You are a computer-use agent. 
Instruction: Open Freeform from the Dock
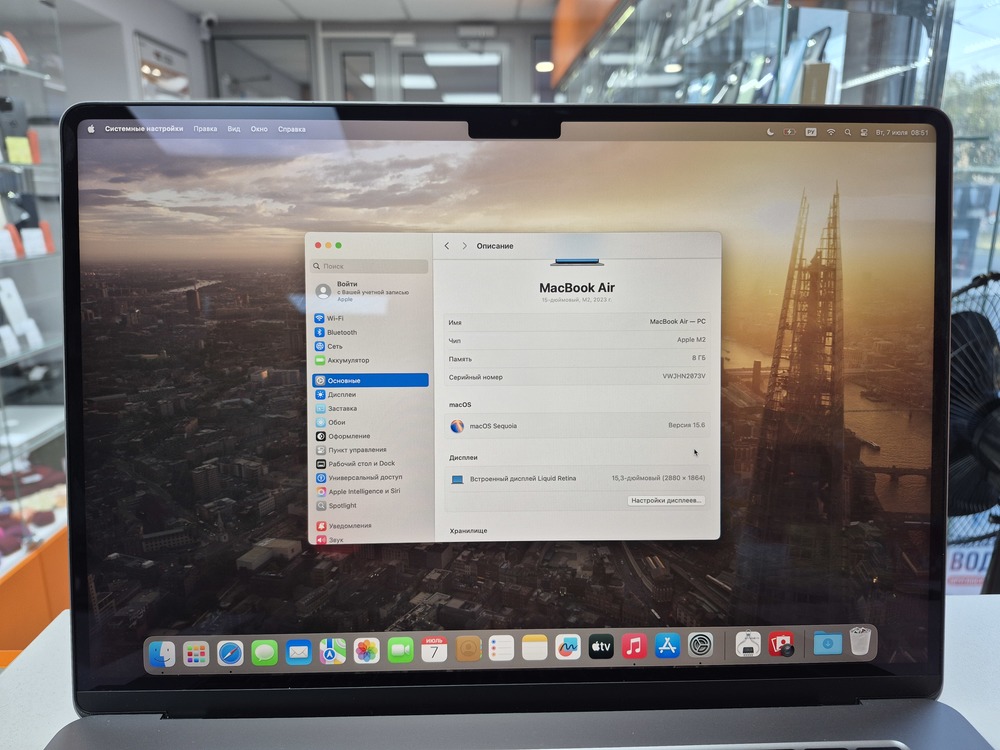click(568, 647)
